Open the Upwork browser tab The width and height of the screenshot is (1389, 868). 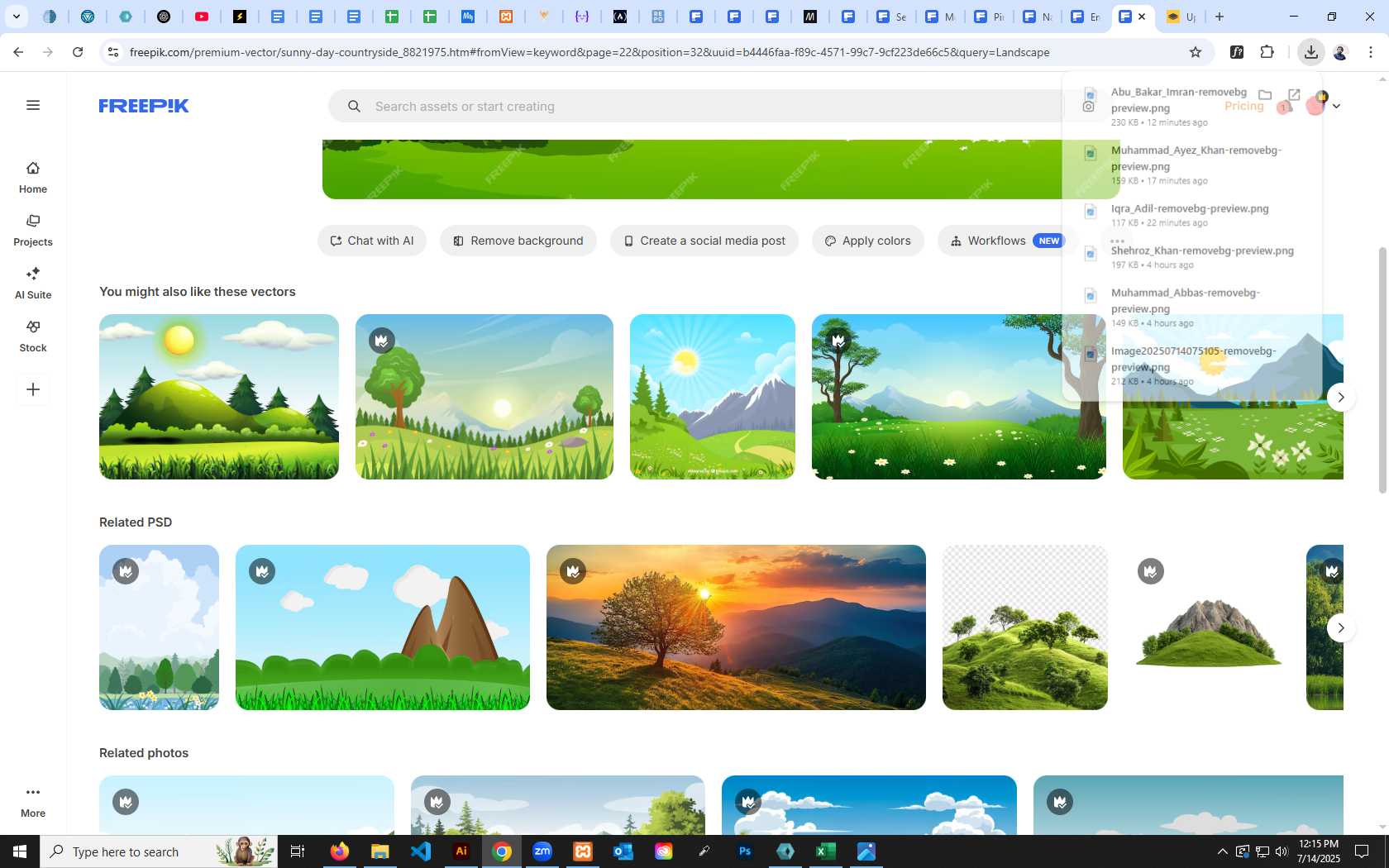tap(1181, 17)
